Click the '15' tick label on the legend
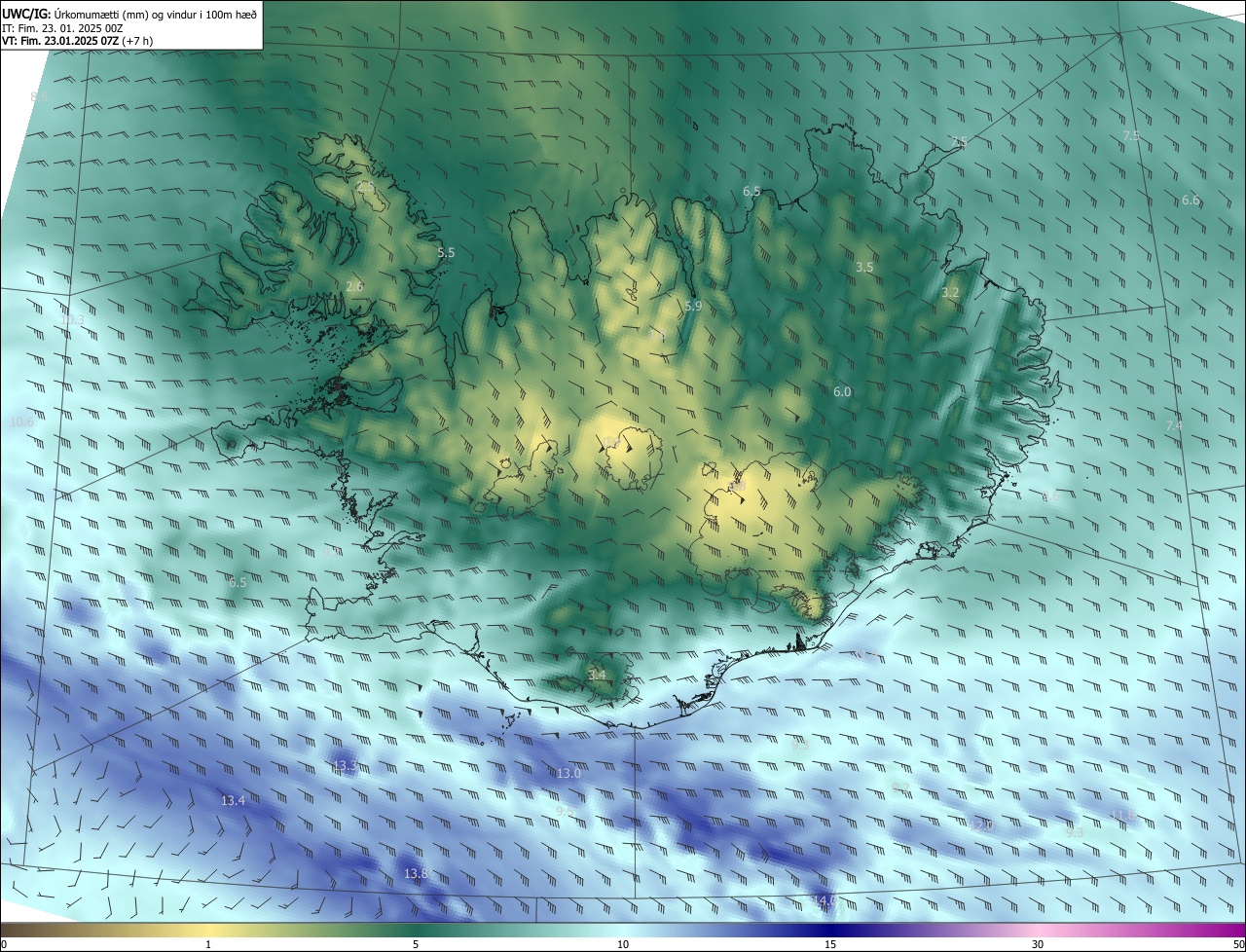This screenshot has width=1246, height=952. point(830,944)
